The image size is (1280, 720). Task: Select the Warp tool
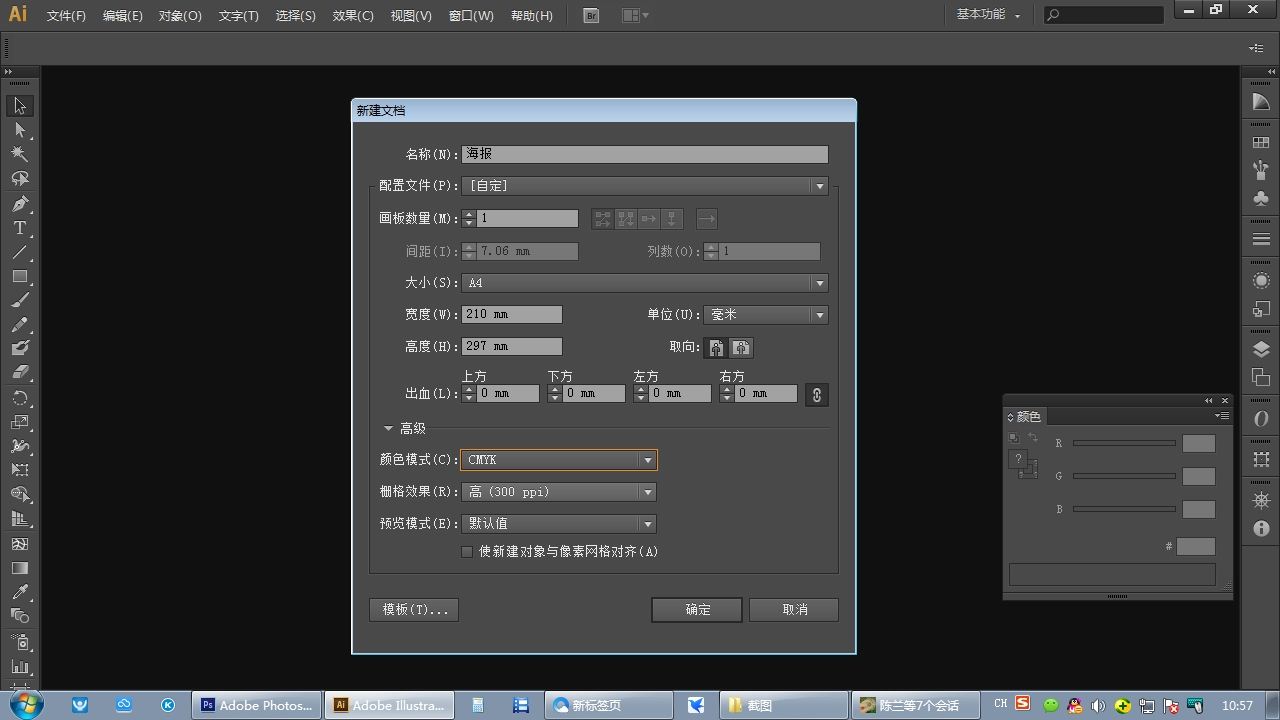click(x=20, y=446)
